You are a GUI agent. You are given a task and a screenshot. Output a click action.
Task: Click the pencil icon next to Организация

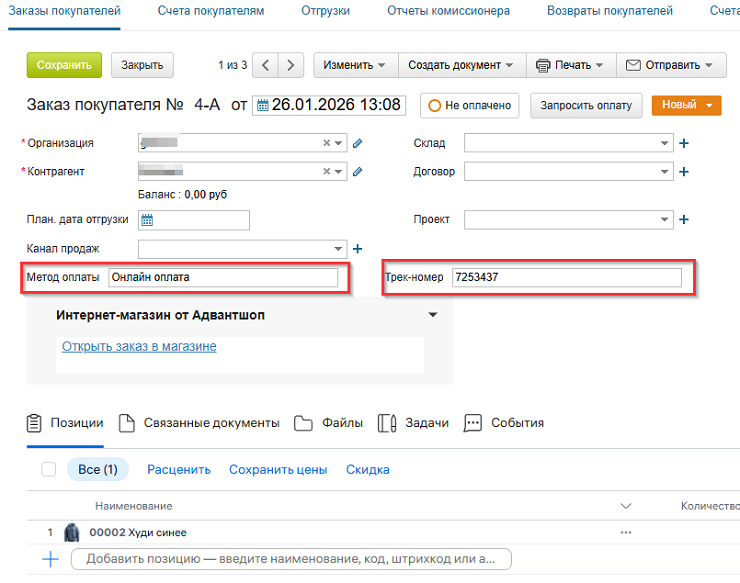pyautogui.click(x=358, y=143)
